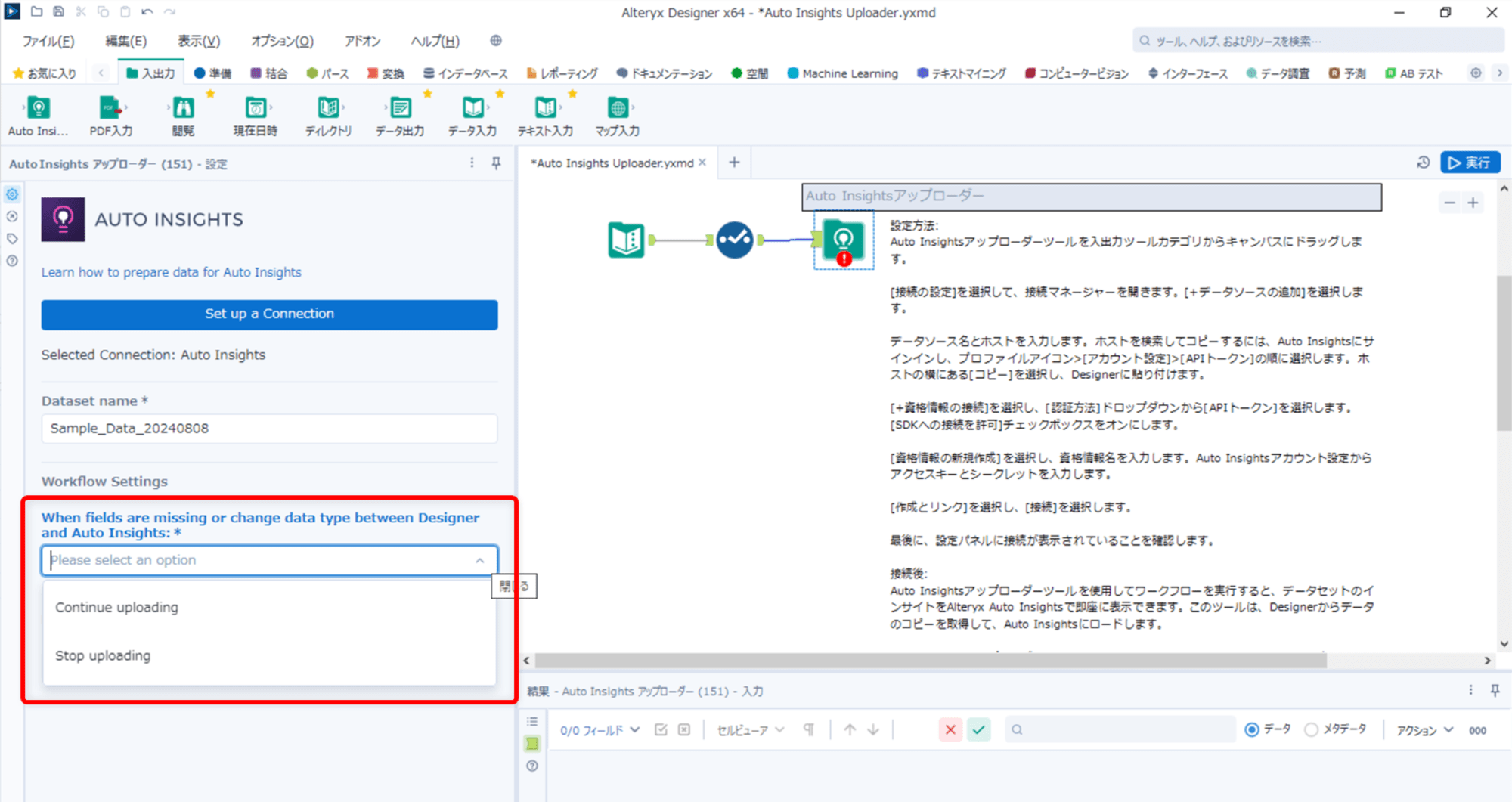Open the configuration gear tab in sidebar

pyautogui.click(x=12, y=195)
